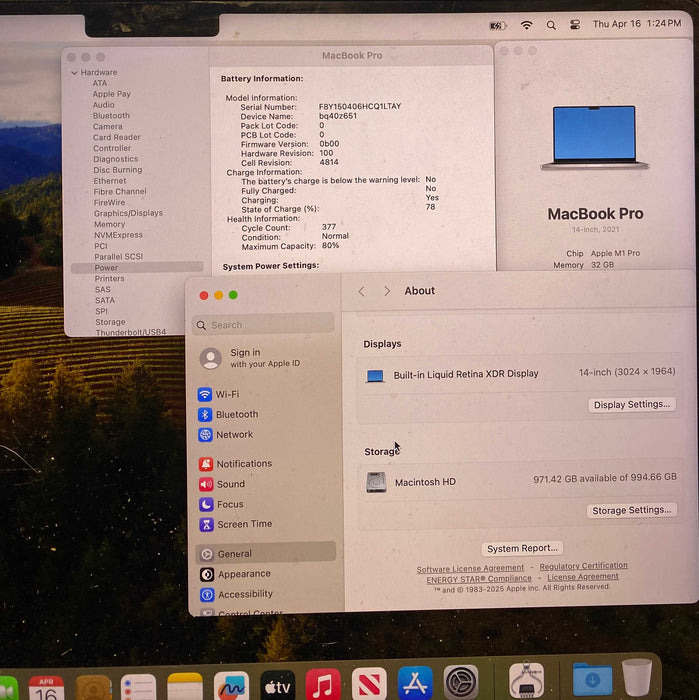Select Bluetooth in System Information sidebar

tap(111, 116)
